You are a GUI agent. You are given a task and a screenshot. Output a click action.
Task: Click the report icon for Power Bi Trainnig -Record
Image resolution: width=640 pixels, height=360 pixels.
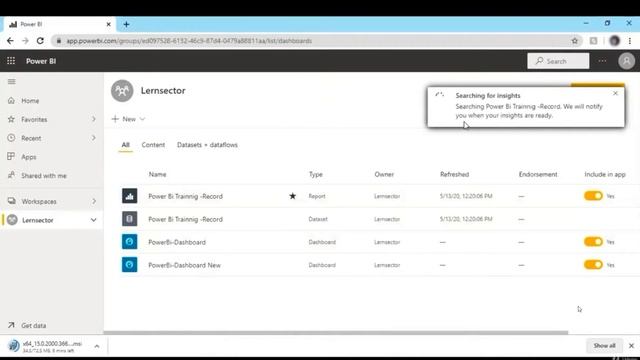tap(129, 196)
